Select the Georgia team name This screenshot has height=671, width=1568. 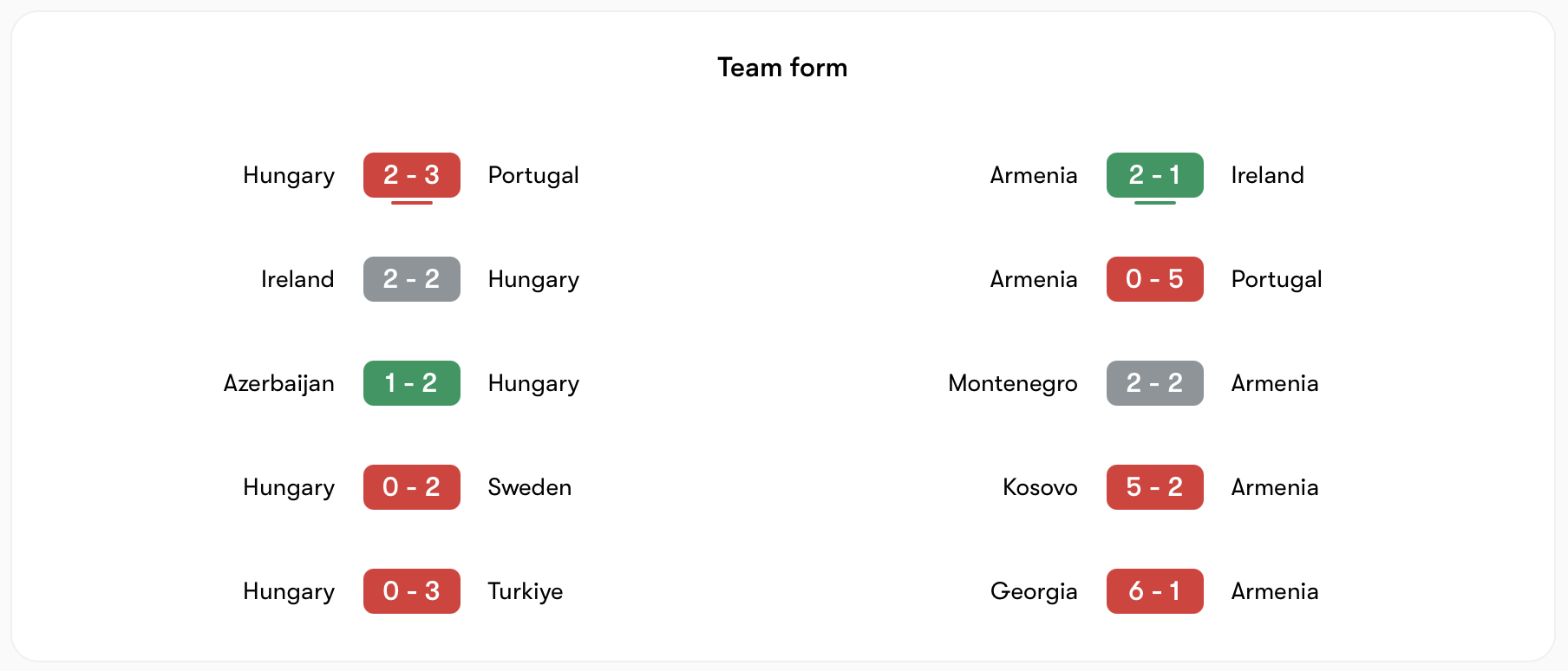pyautogui.click(x=1034, y=591)
